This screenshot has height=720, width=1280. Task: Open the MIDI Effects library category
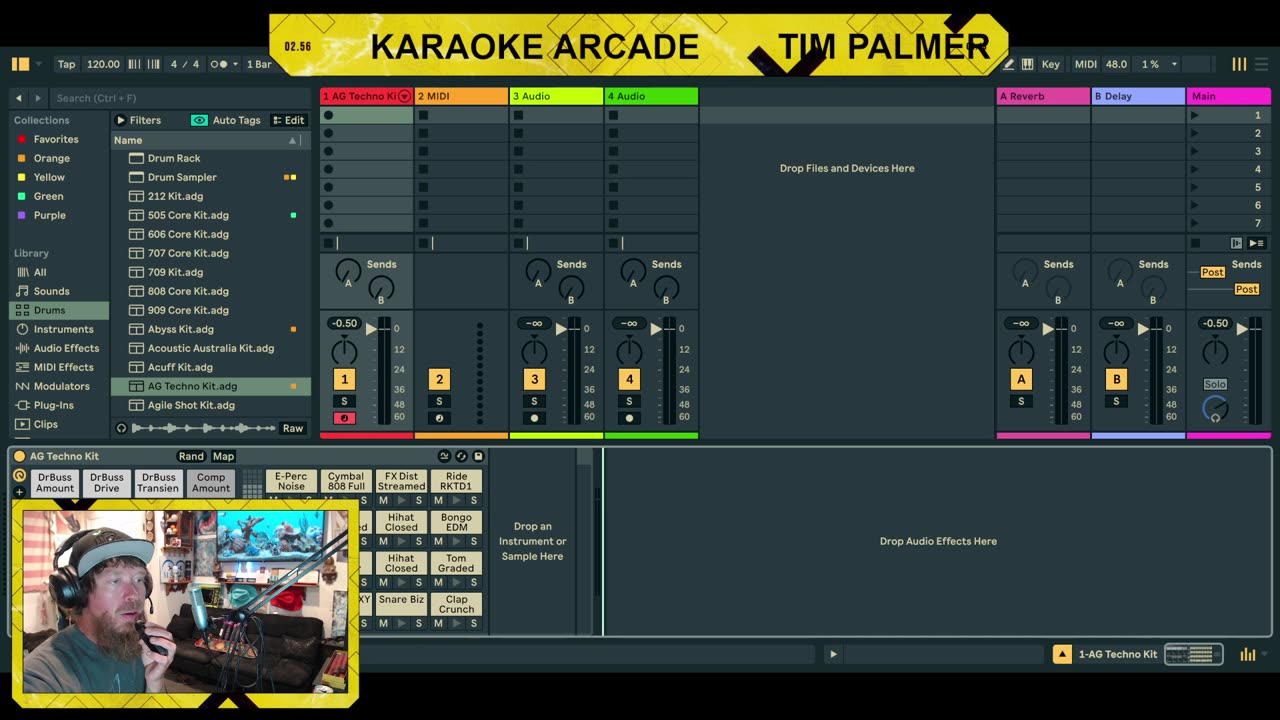point(63,367)
